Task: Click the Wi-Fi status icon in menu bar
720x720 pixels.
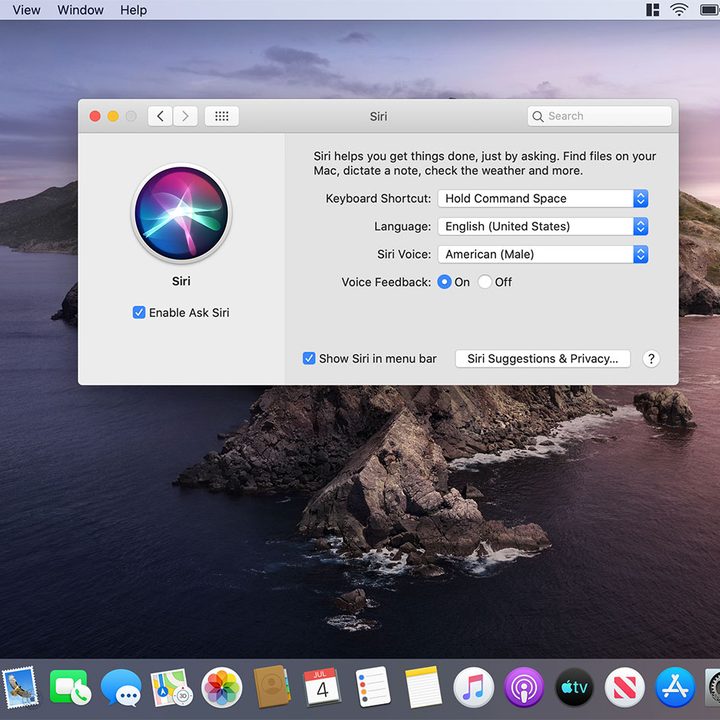Action: pyautogui.click(x=679, y=10)
